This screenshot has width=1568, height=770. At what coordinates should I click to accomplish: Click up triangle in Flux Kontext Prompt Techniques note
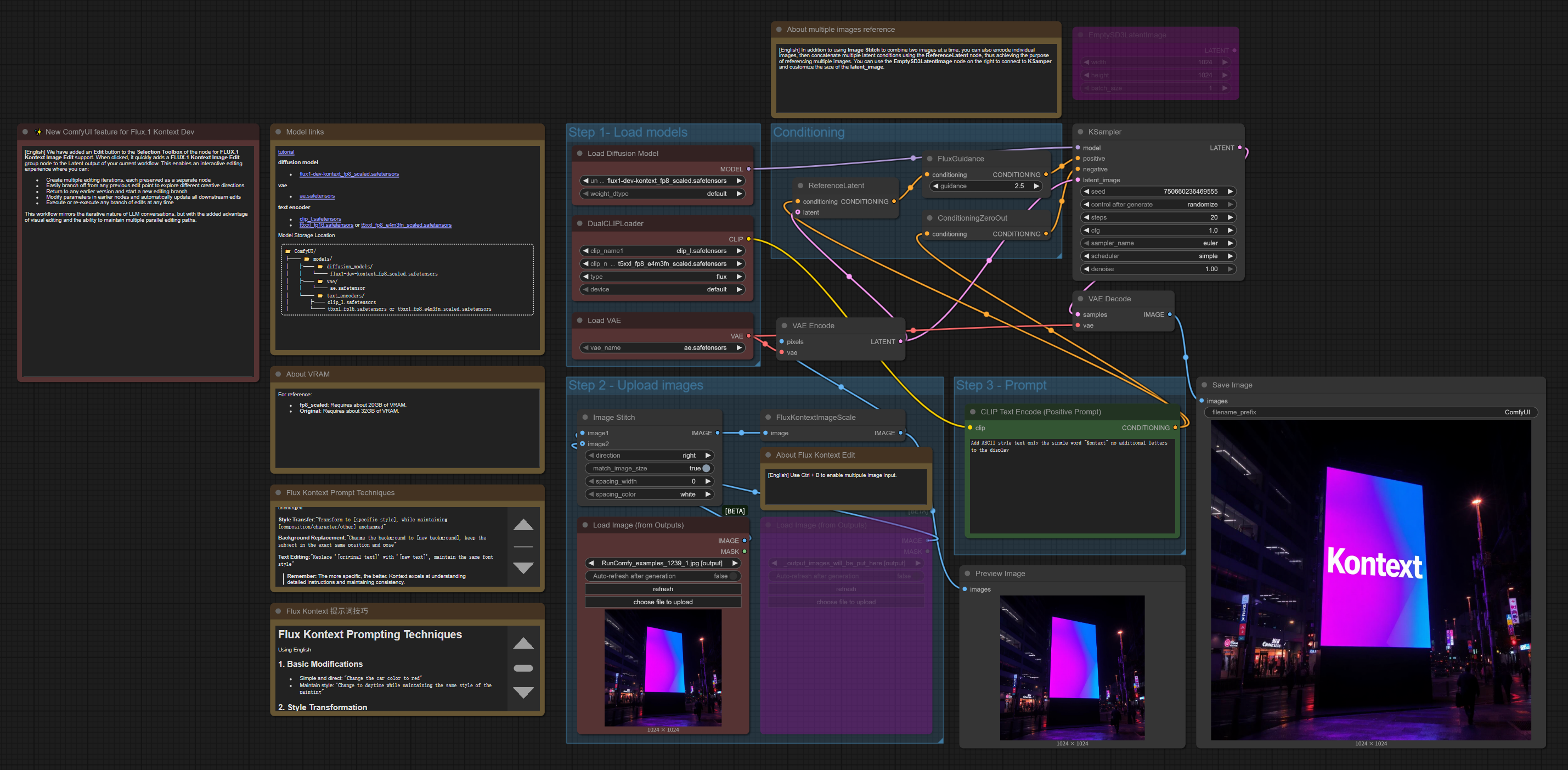[x=523, y=525]
